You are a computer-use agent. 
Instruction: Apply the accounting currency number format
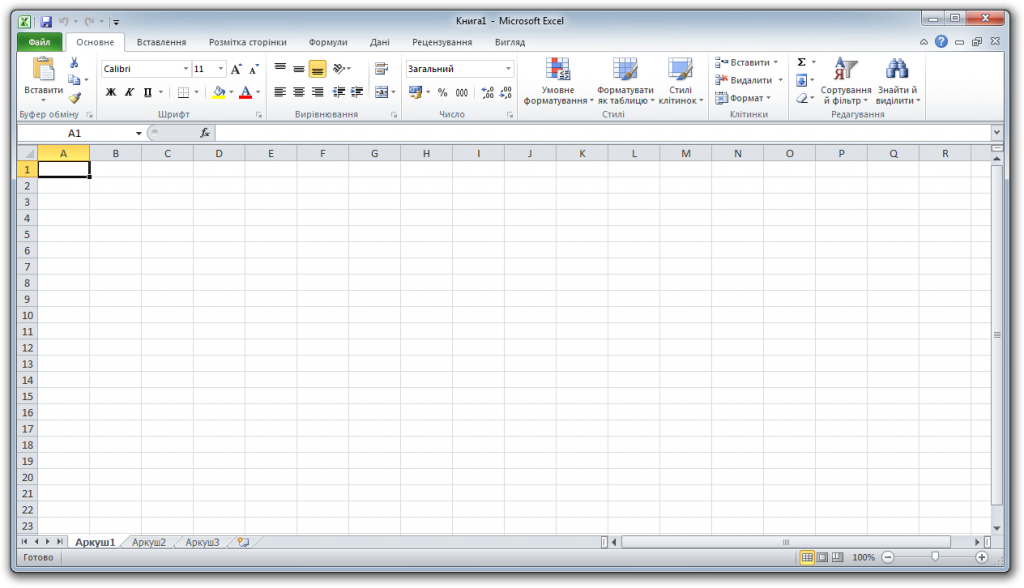point(415,92)
